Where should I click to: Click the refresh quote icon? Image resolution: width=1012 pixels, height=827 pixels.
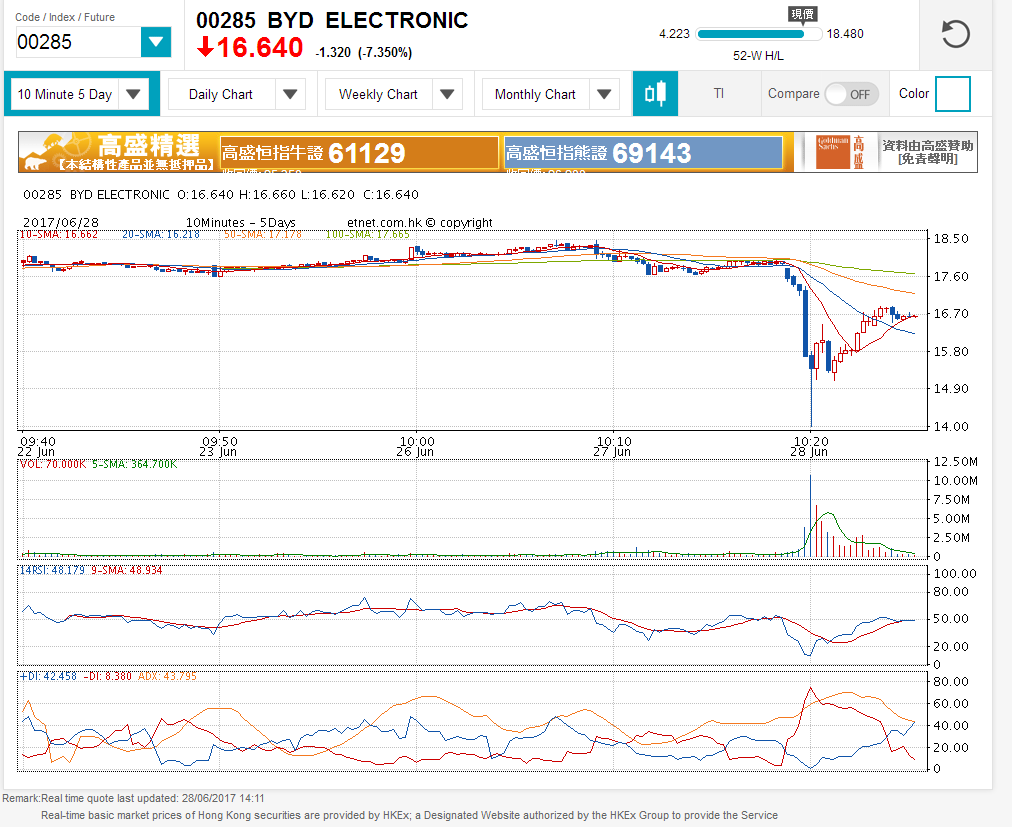pyautogui.click(x=955, y=34)
